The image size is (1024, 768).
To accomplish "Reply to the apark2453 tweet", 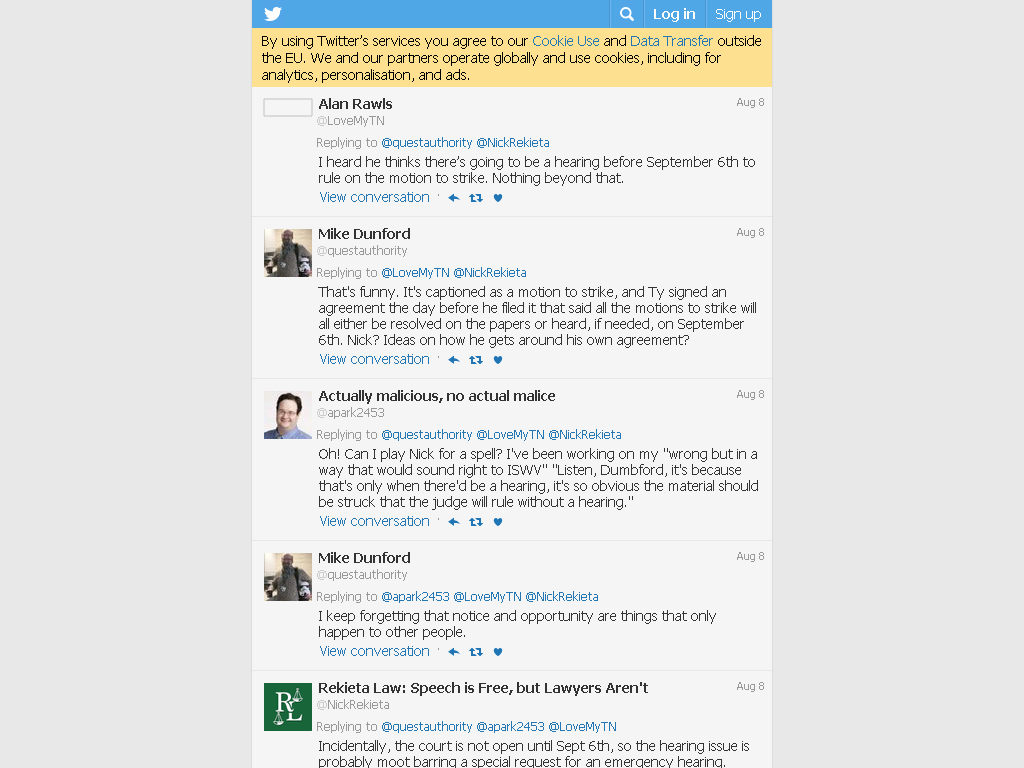I will [454, 522].
